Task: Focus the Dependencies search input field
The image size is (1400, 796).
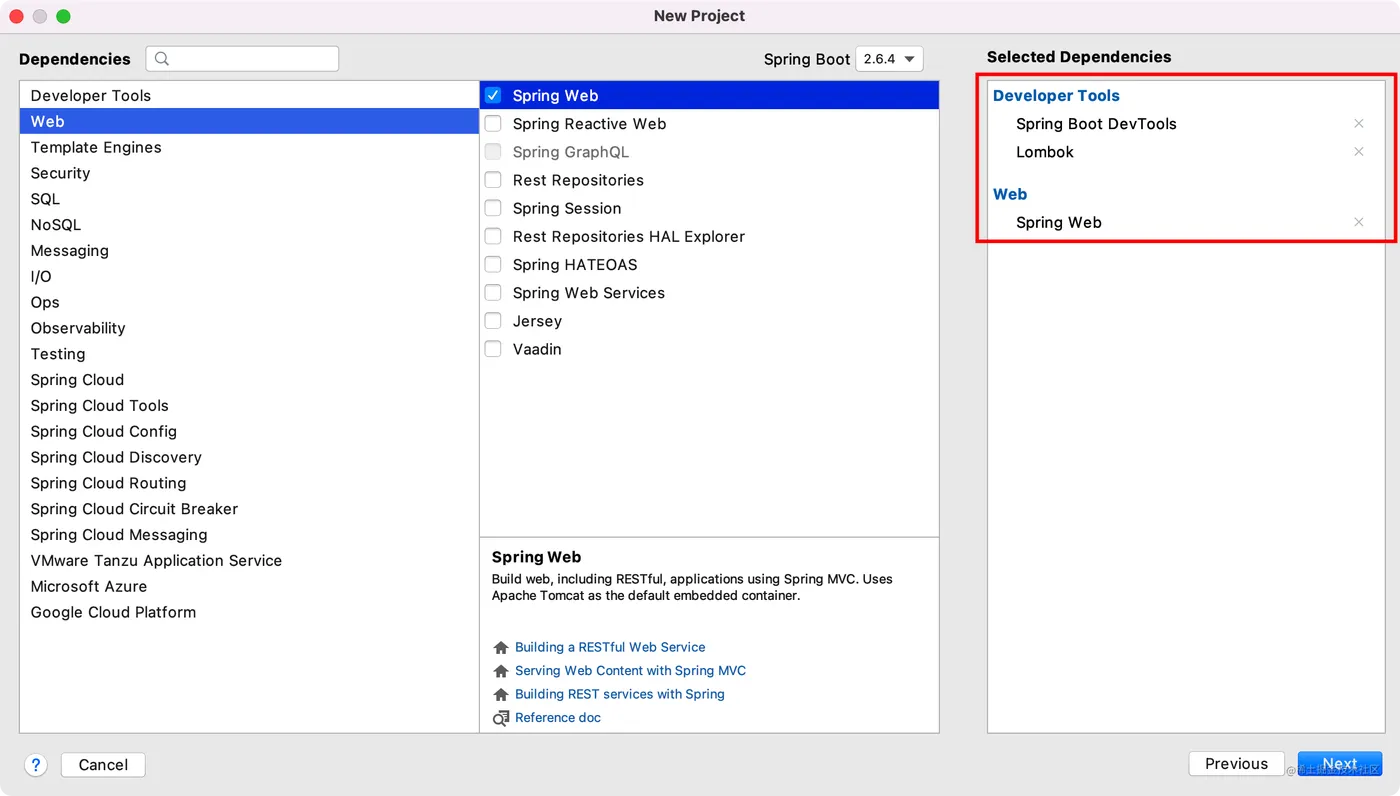Action: click(242, 59)
